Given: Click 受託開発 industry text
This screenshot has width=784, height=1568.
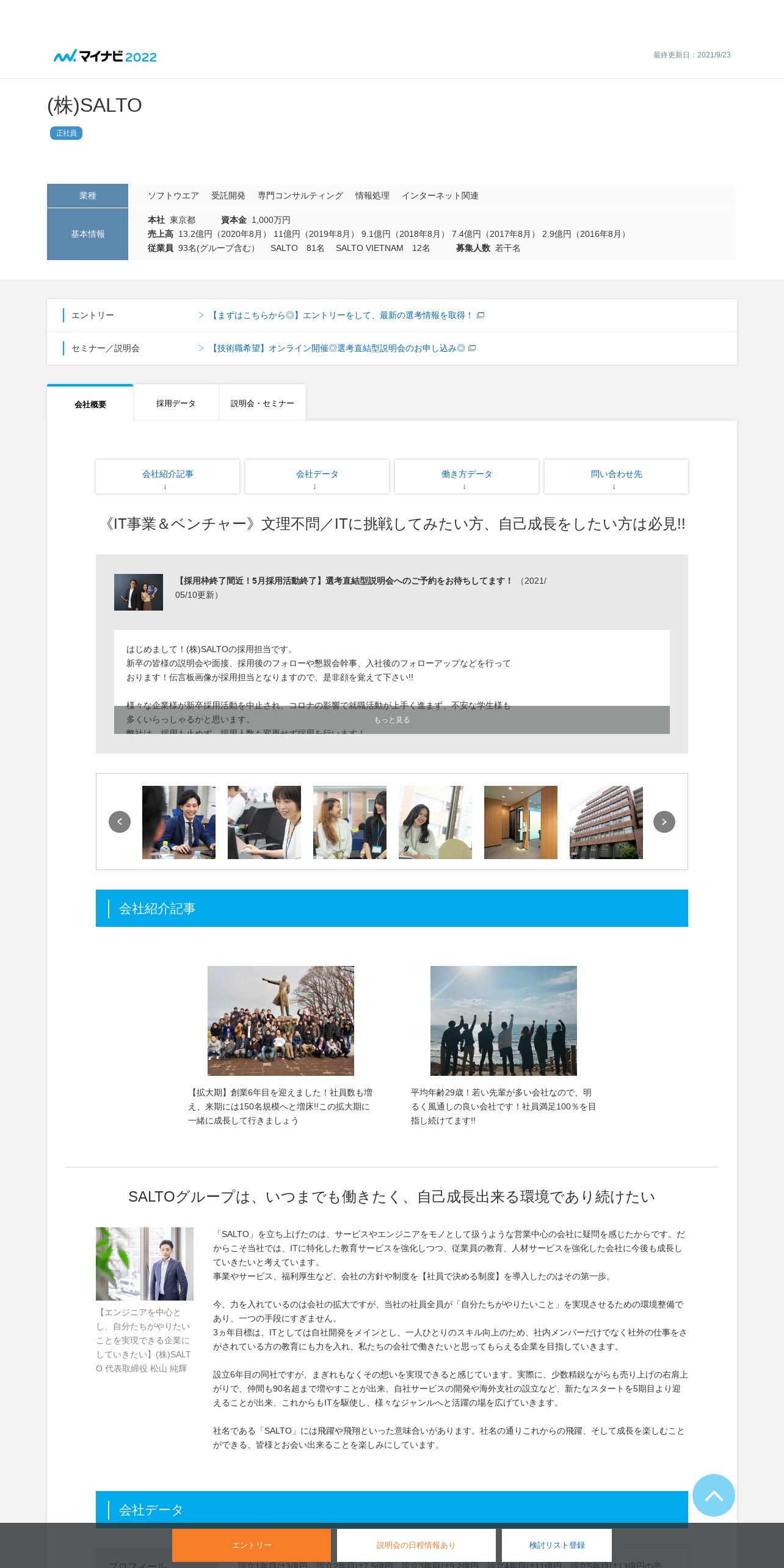Looking at the screenshot, I should [228, 195].
